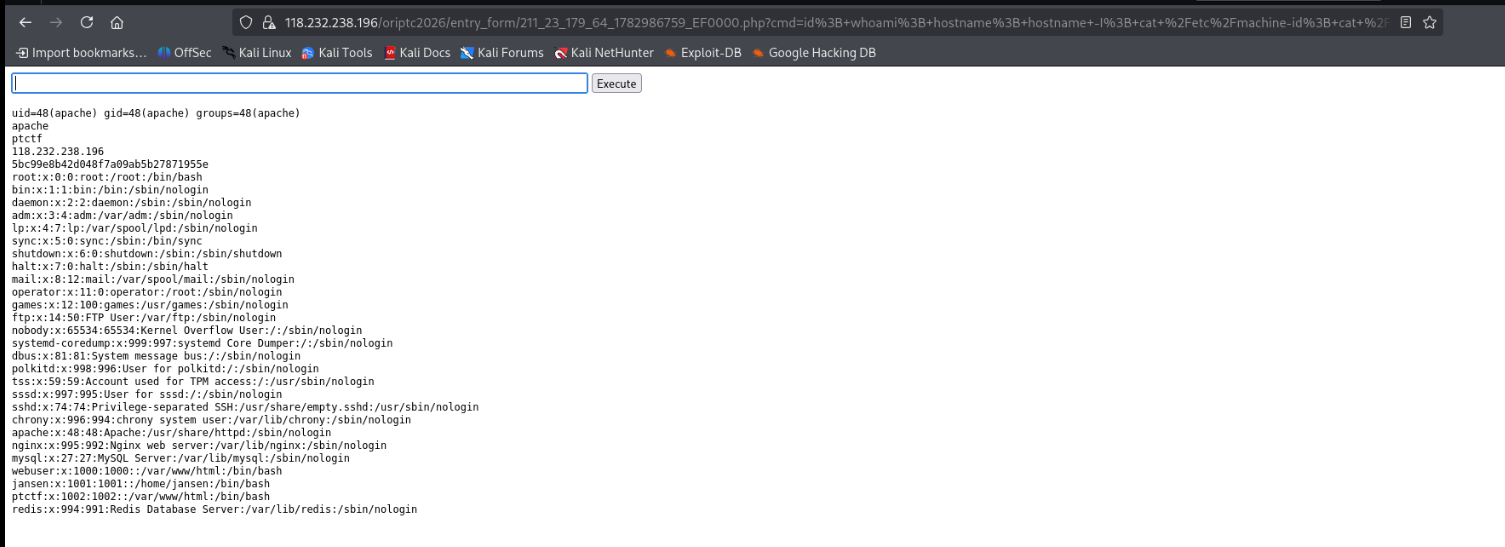Select the uid=48(apache) output line
The width and height of the screenshot is (1505, 547).
click(156, 114)
